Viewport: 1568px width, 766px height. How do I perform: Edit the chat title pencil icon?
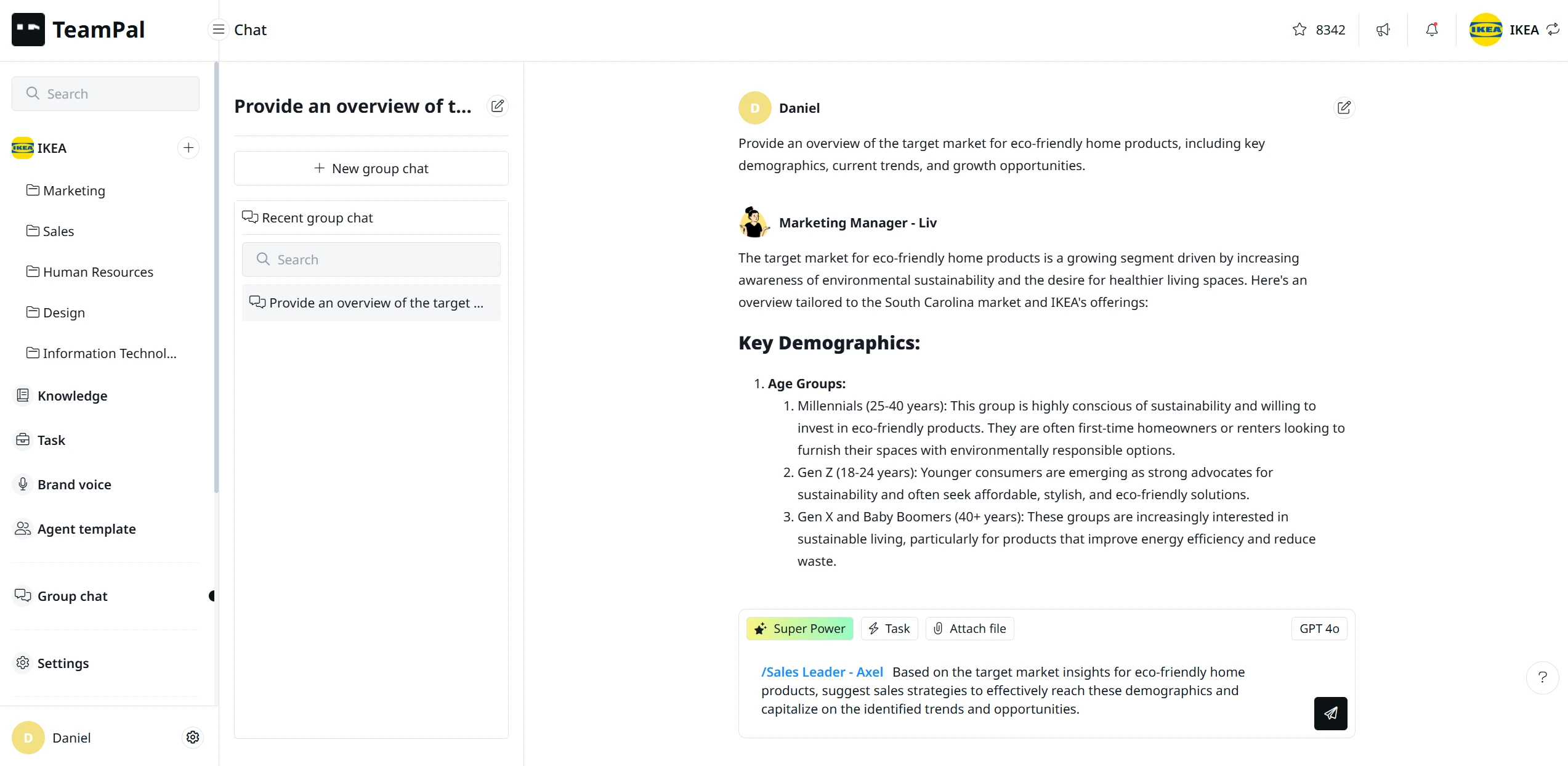tap(498, 106)
